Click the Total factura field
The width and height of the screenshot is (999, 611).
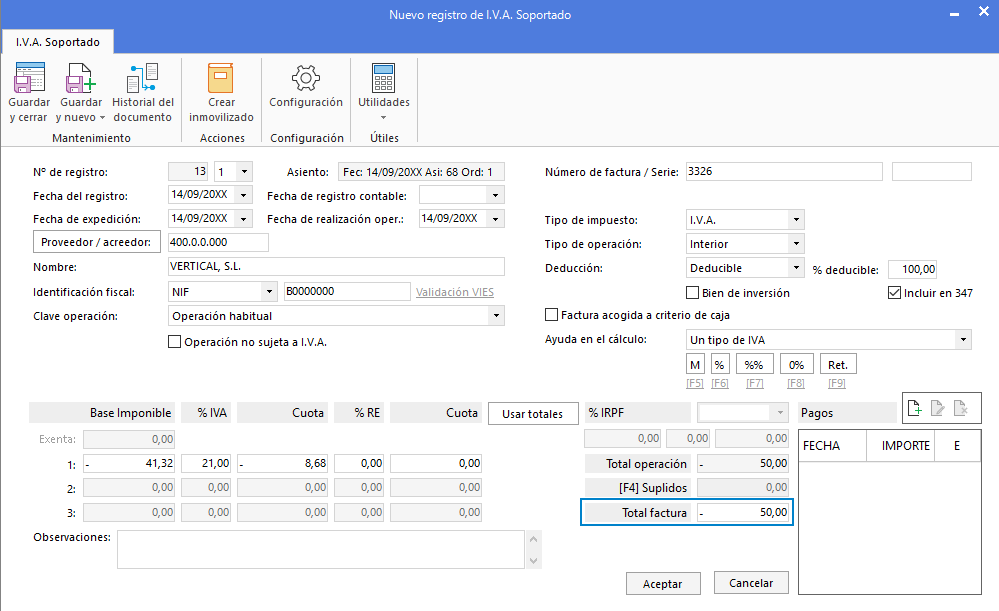(x=743, y=512)
